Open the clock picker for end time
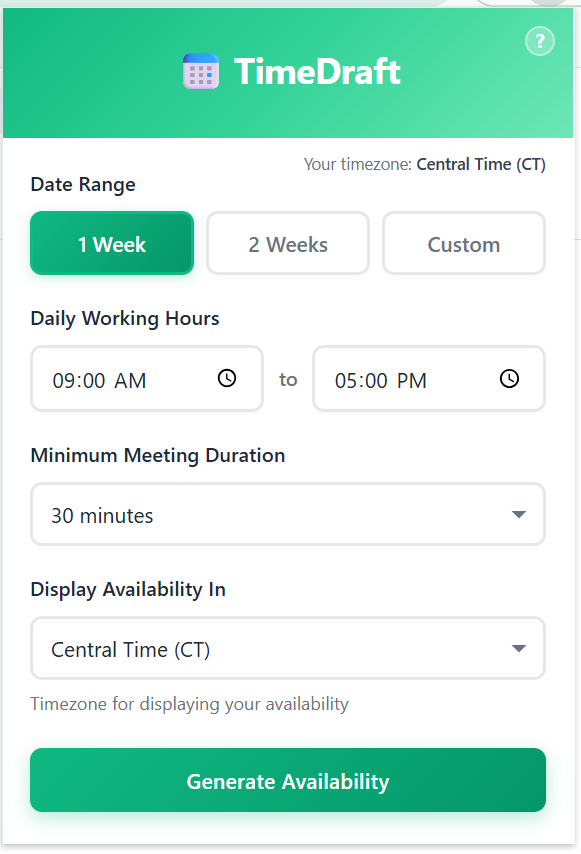581x854 pixels. click(509, 379)
